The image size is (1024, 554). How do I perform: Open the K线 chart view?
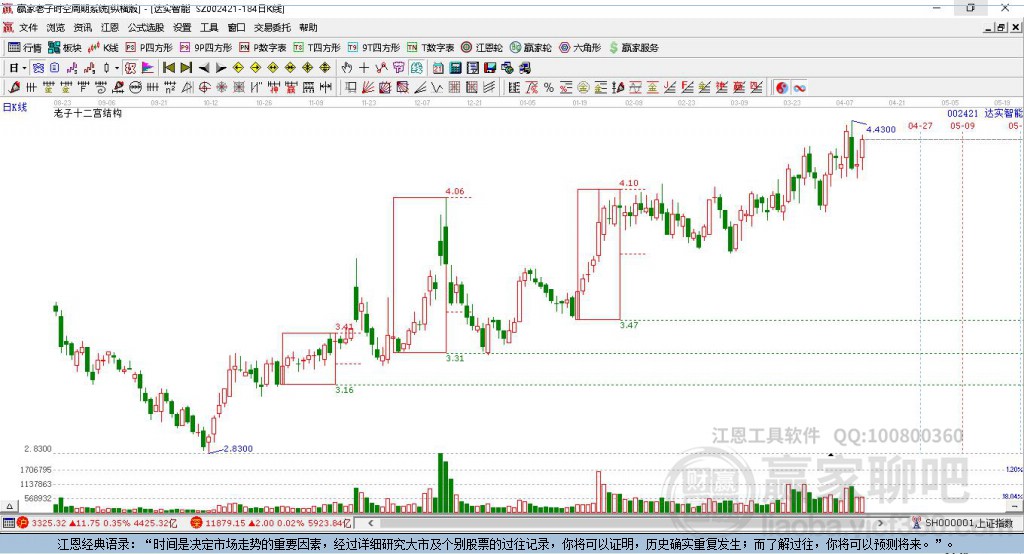104,47
